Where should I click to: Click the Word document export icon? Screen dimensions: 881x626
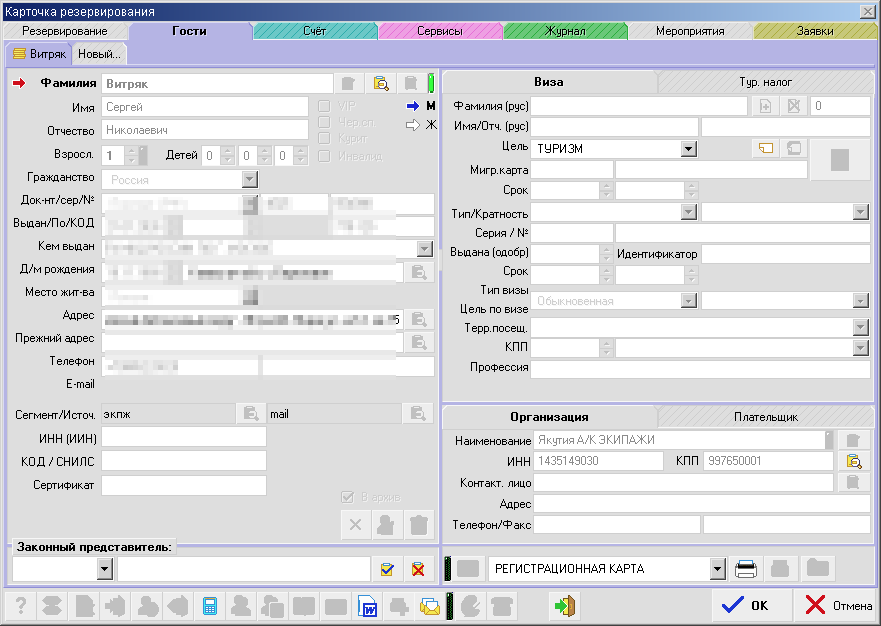pos(367,606)
